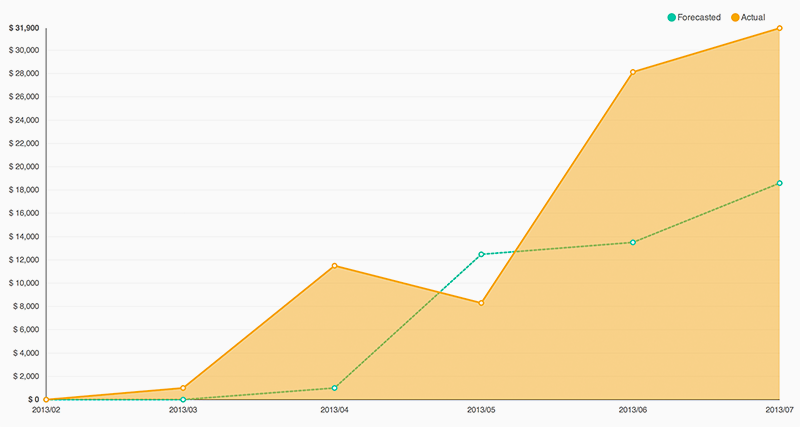Click the orange Actual legend dot

(x=735, y=17)
